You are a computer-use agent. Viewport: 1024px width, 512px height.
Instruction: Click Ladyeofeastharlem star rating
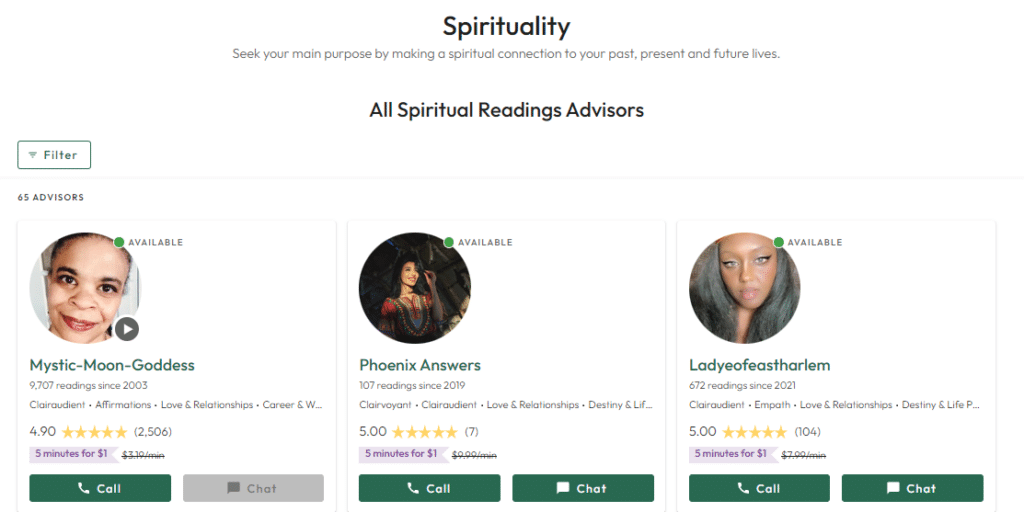pyautogui.click(x=754, y=432)
